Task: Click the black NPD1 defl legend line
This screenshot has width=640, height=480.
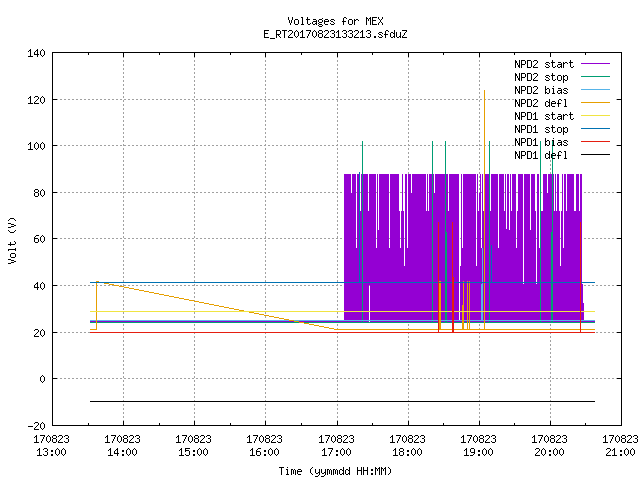Action: coord(596,155)
